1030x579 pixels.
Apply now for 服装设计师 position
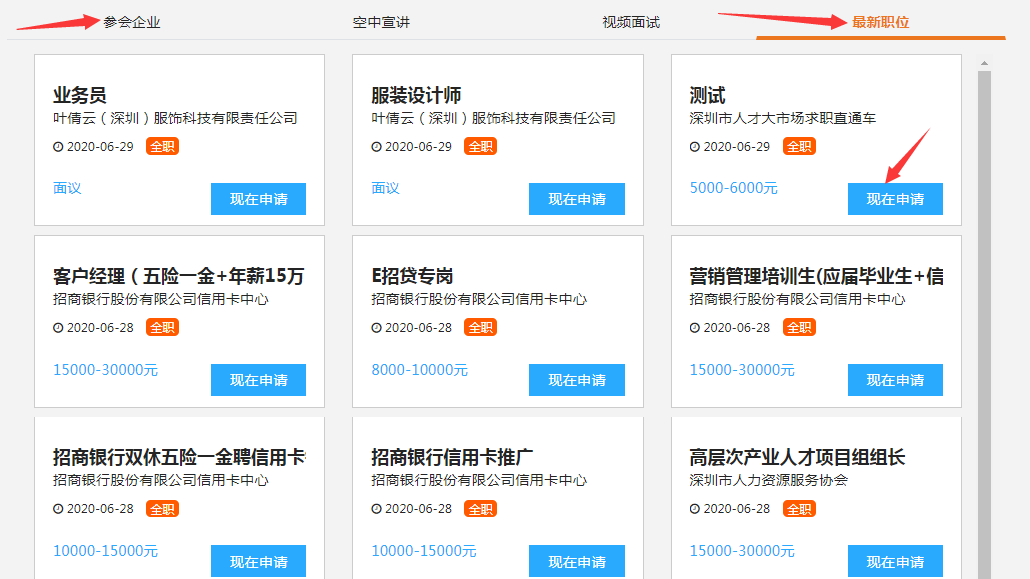click(x=577, y=199)
